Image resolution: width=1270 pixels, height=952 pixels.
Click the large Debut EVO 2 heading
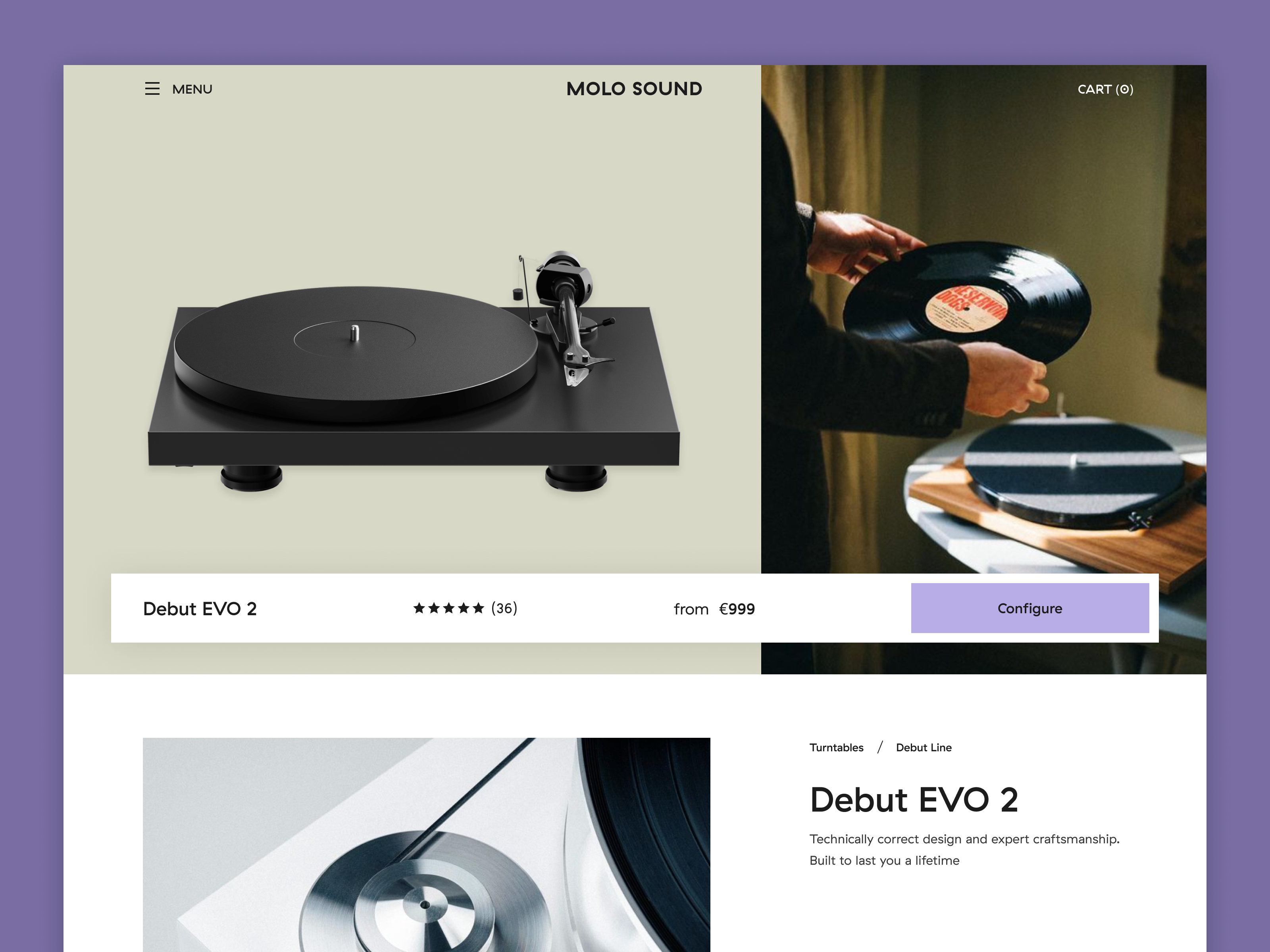click(x=914, y=800)
